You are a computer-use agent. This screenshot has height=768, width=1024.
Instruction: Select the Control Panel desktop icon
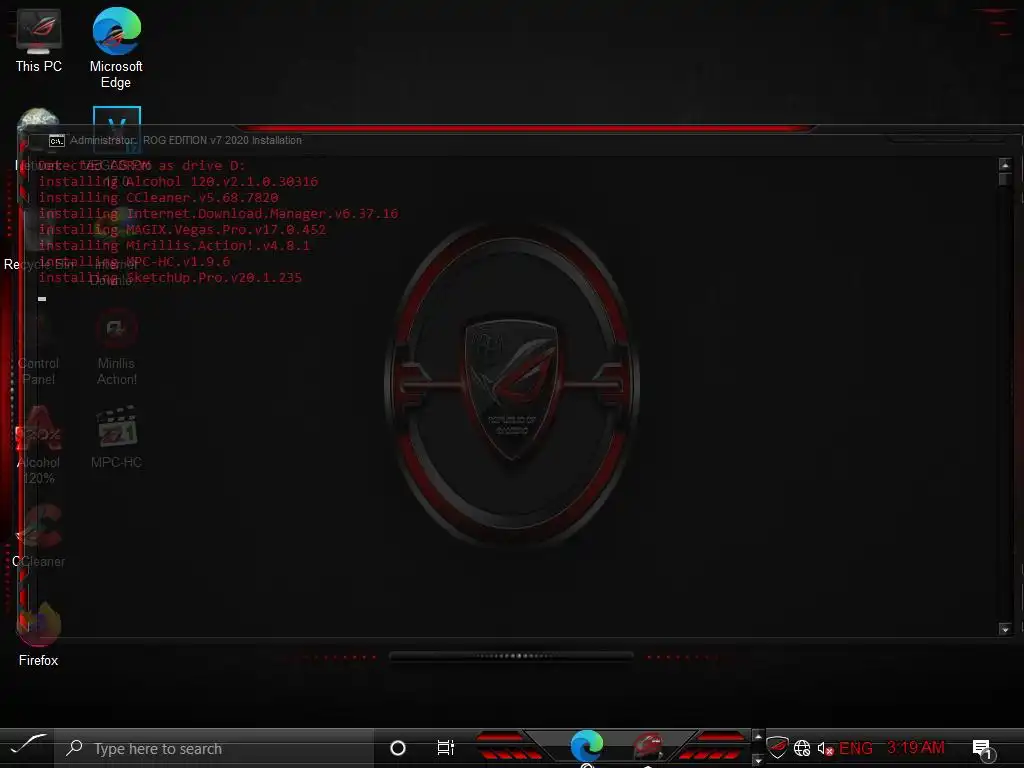tap(39, 346)
